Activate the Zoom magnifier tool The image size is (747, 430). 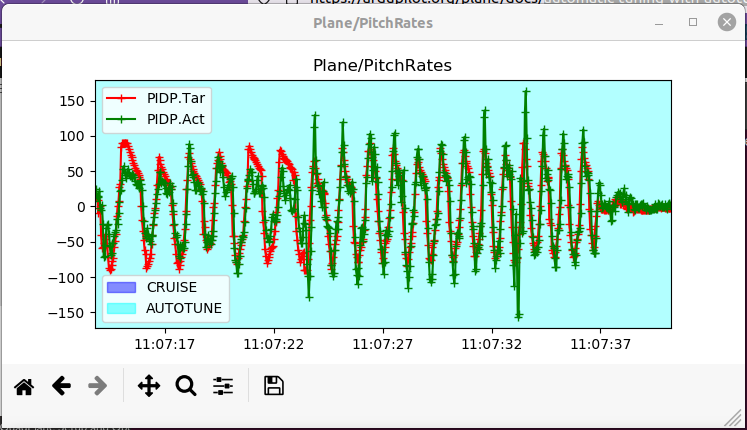[x=186, y=386]
